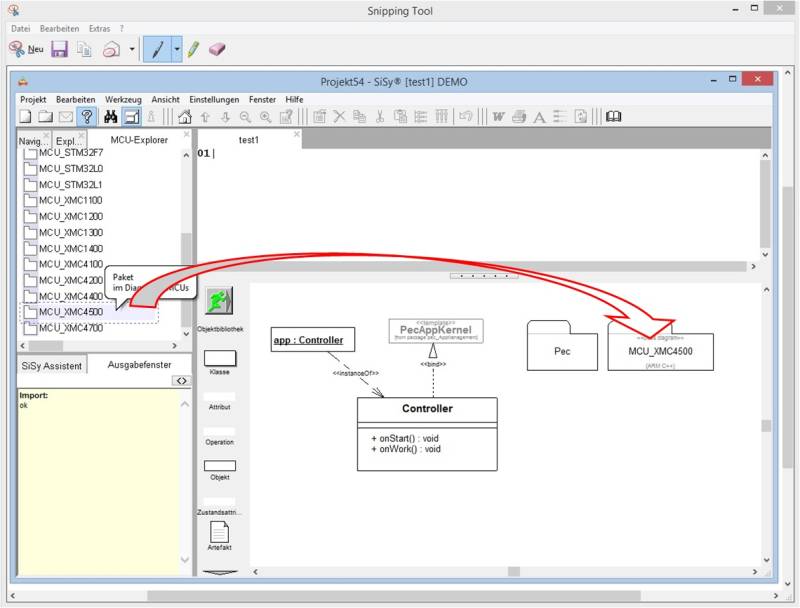Switch to SiSy Assistent tab

[x=52, y=366]
